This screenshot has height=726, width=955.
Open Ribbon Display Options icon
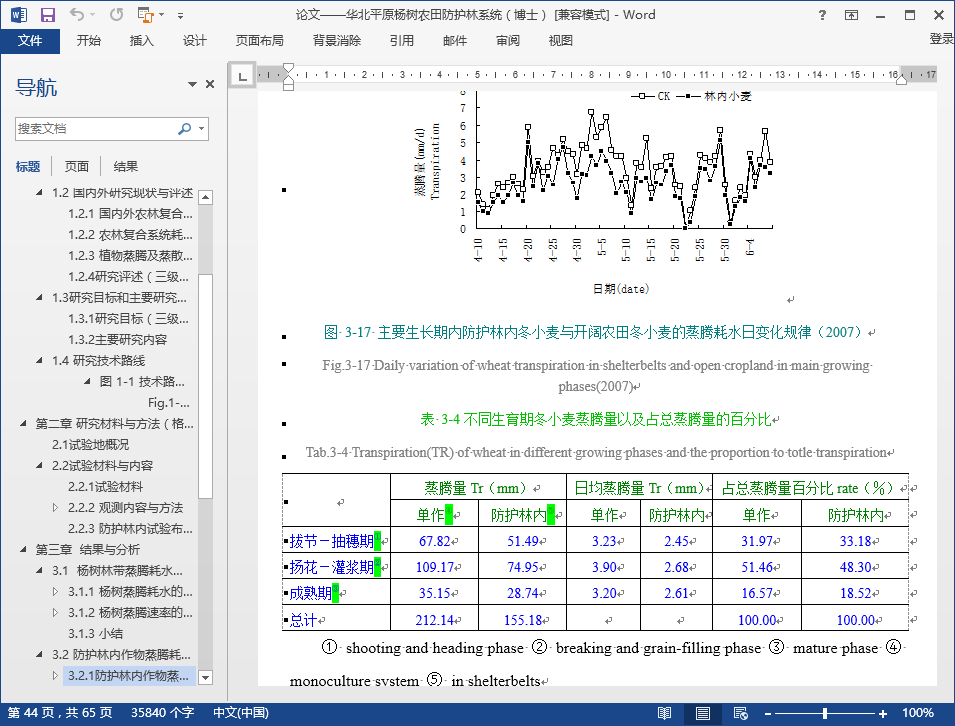[851, 15]
